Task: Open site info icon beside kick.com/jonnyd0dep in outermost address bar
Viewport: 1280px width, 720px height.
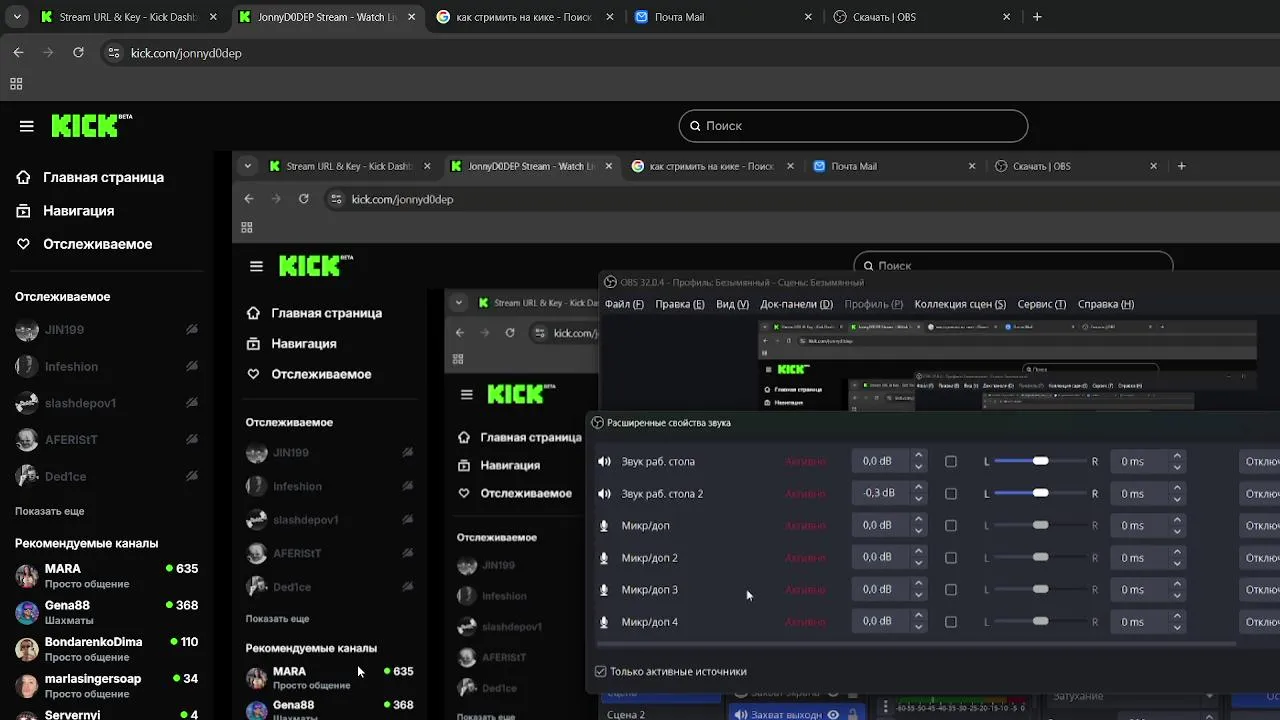Action: [x=113, y=53]
